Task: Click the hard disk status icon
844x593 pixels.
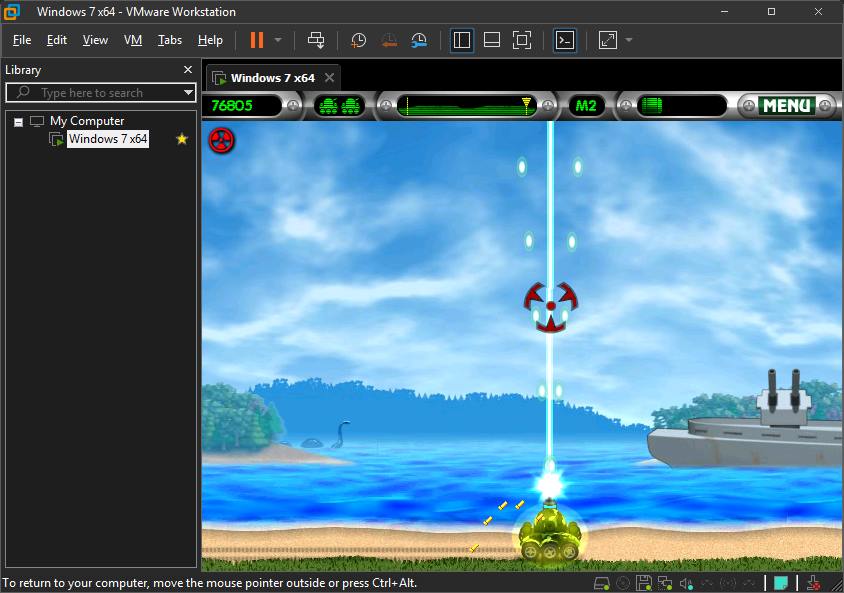Action: (x=602, y=583)
